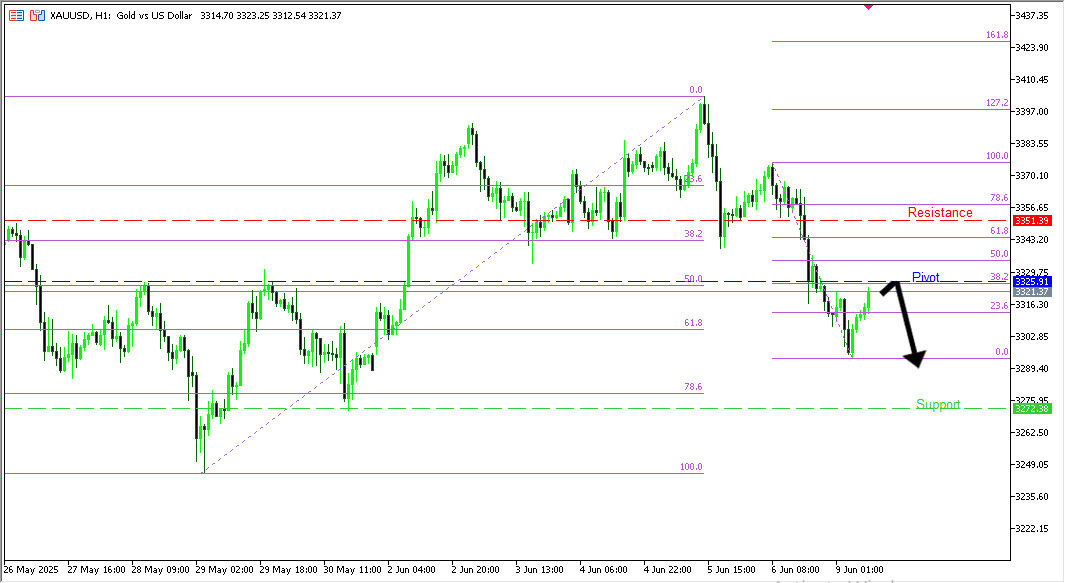The image size is (1065, 583).
Task: Click the green 3272.38 support price tag
Action: click(x=1031, y=409)
